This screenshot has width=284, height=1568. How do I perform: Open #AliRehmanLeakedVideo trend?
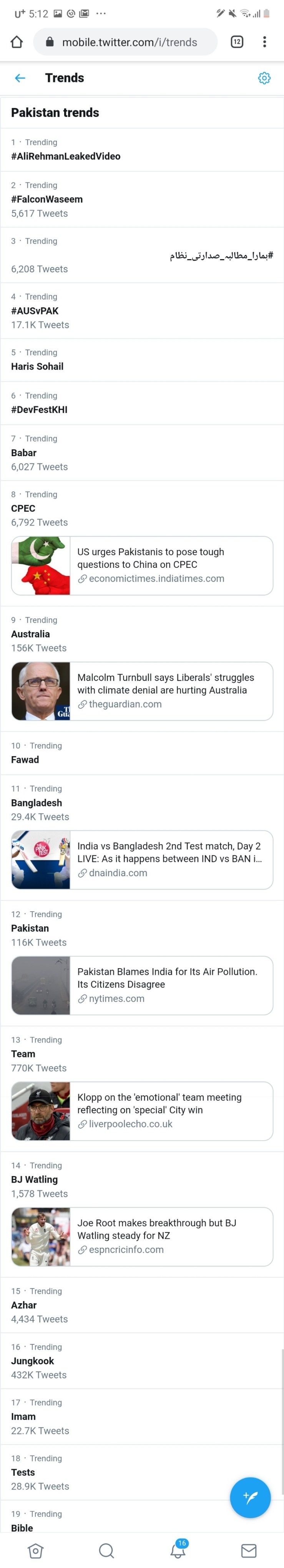[x=66, y=156]
